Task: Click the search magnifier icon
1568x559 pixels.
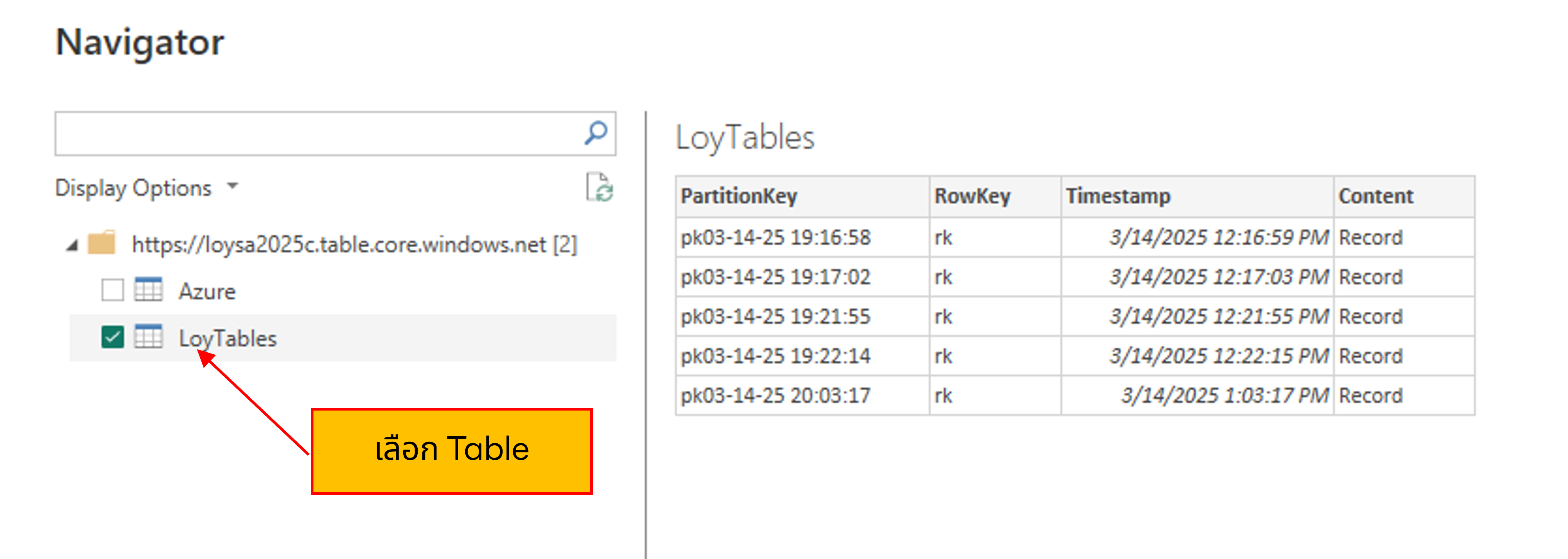Action: coord(595,133)
